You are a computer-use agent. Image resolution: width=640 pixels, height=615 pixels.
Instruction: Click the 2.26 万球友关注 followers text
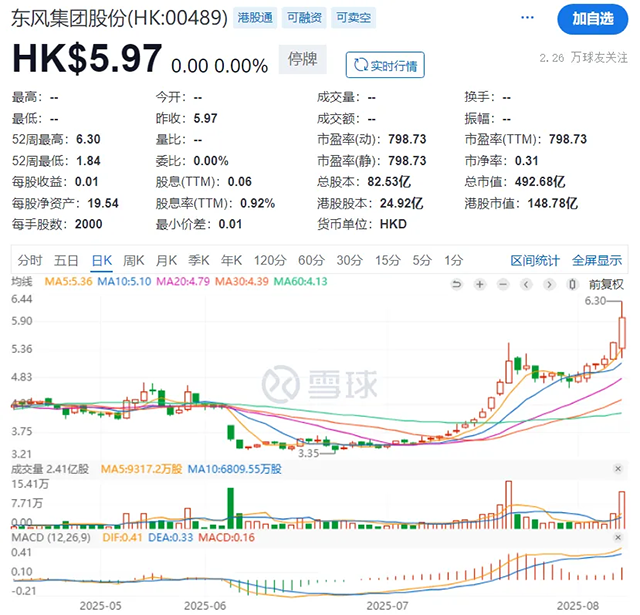(583, 58)
